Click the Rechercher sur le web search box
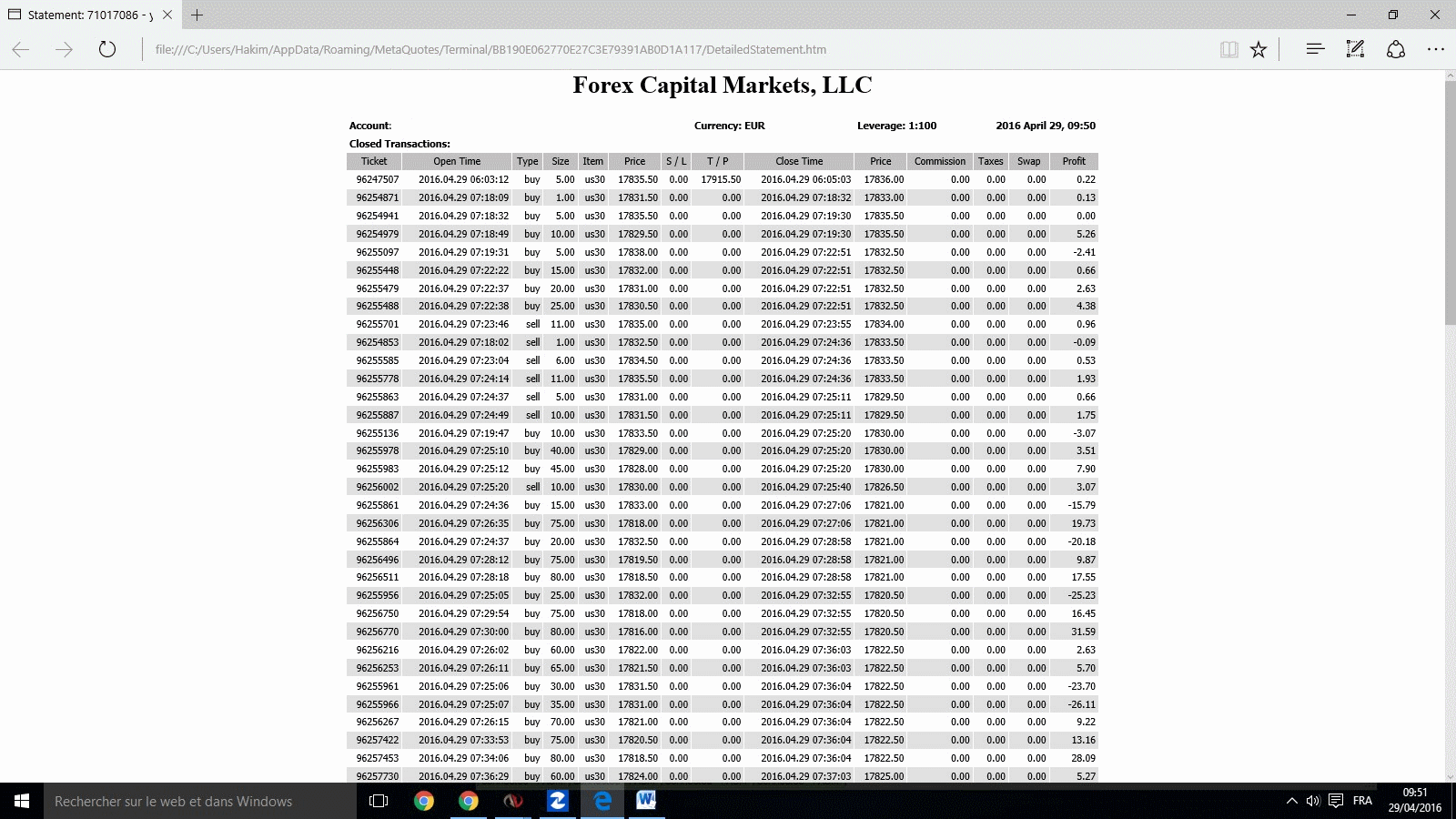Viewport: 1456px width, 819px height. pos(200,801)
